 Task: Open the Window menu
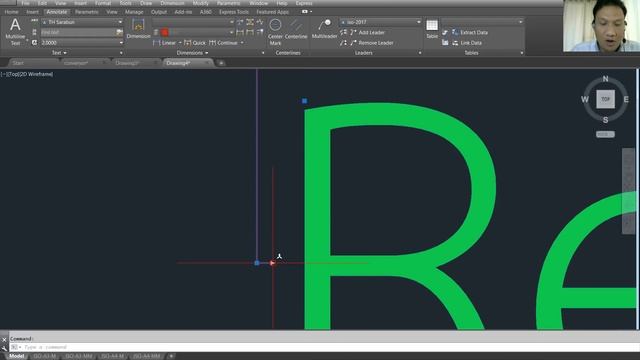258,3
